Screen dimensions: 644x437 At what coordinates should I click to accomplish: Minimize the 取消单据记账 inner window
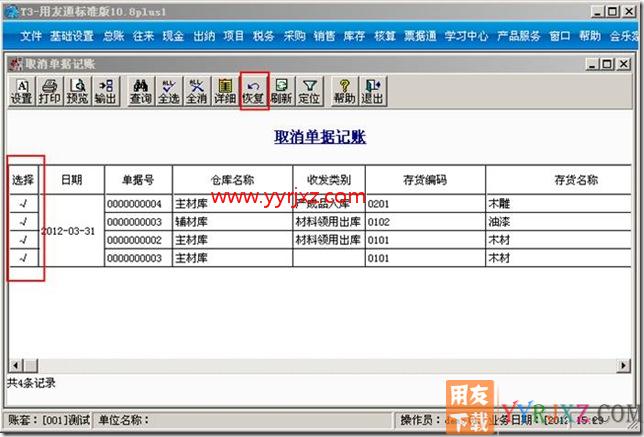click(591, 64)
